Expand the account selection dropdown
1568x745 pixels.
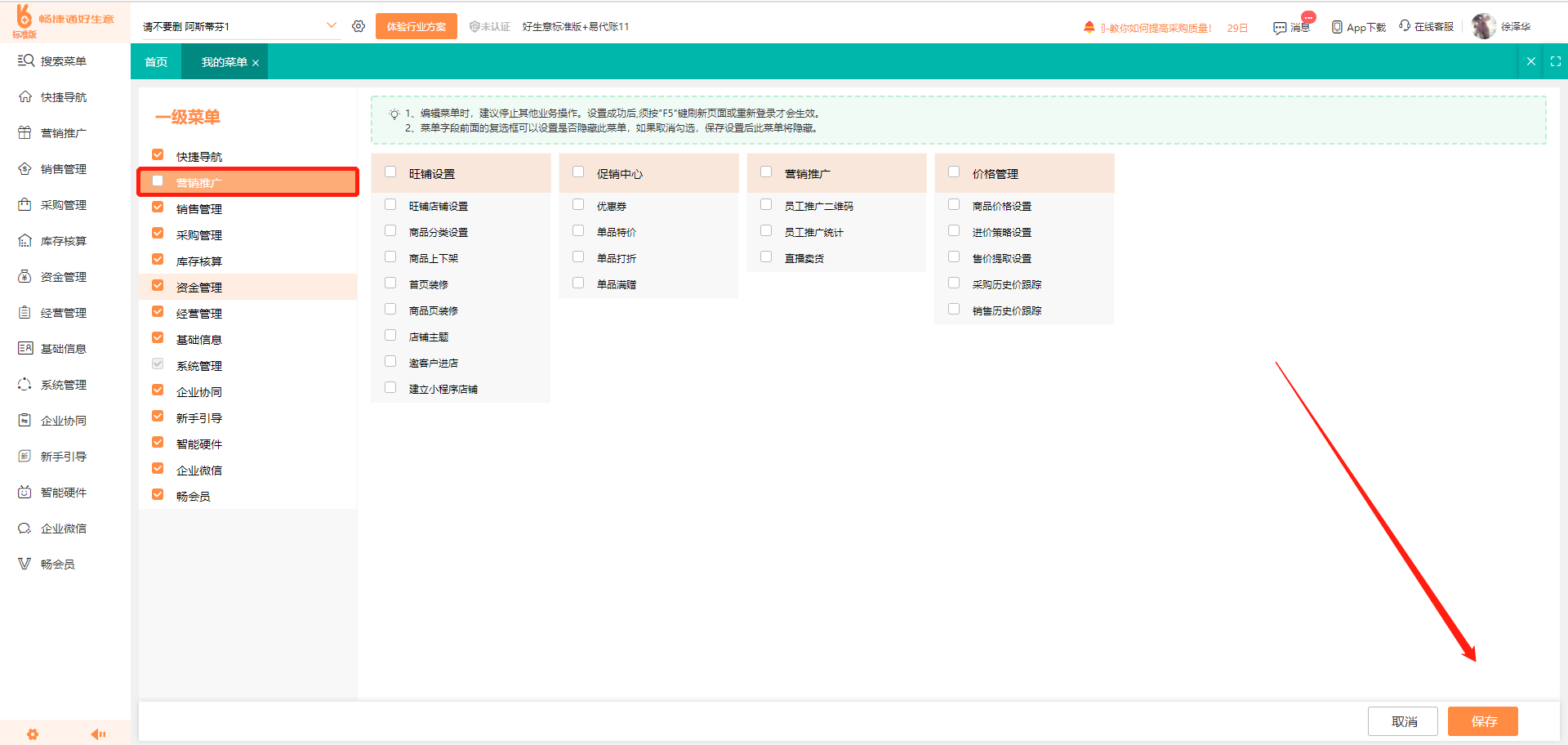331,26
